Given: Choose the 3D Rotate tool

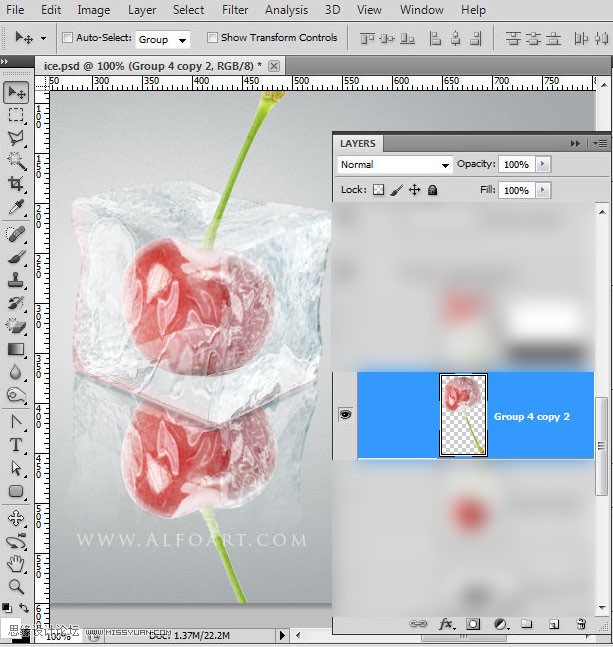Looking at the screenshot, I should click(x=16, y=518).
